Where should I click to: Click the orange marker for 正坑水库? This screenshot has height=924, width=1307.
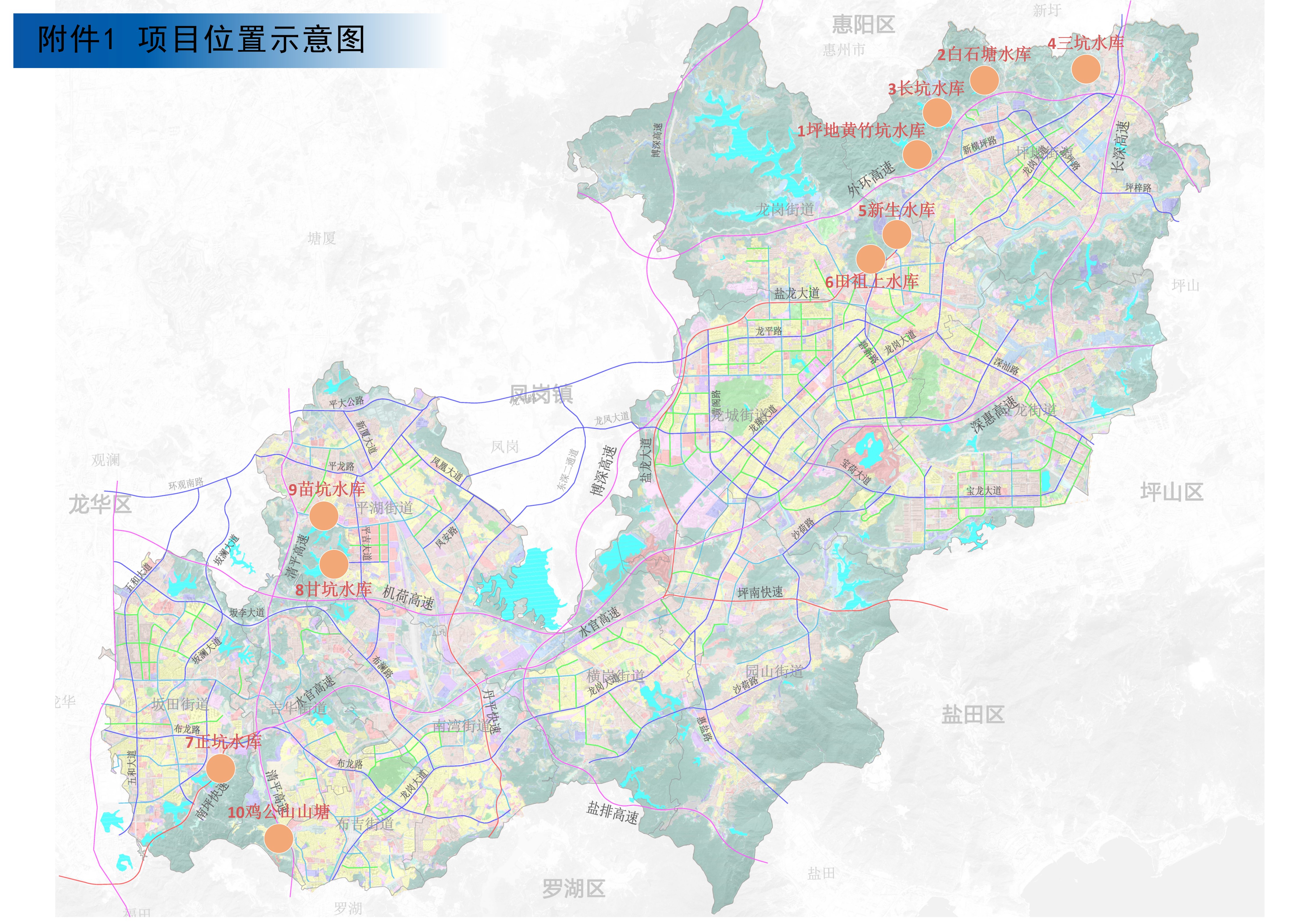(220, 769)
